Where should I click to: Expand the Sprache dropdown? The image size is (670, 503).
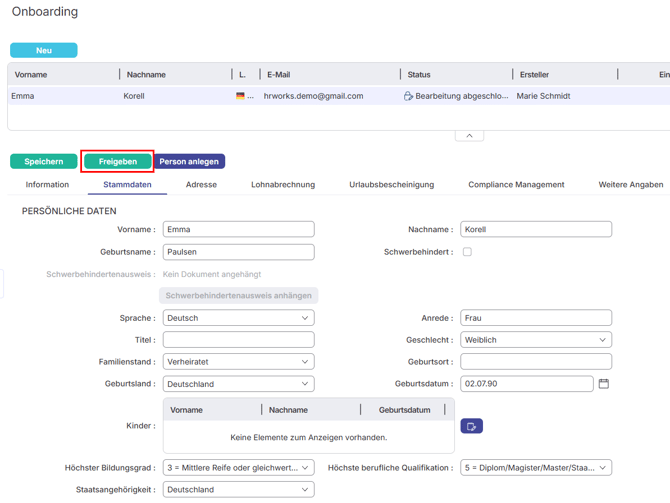(238, 318)
